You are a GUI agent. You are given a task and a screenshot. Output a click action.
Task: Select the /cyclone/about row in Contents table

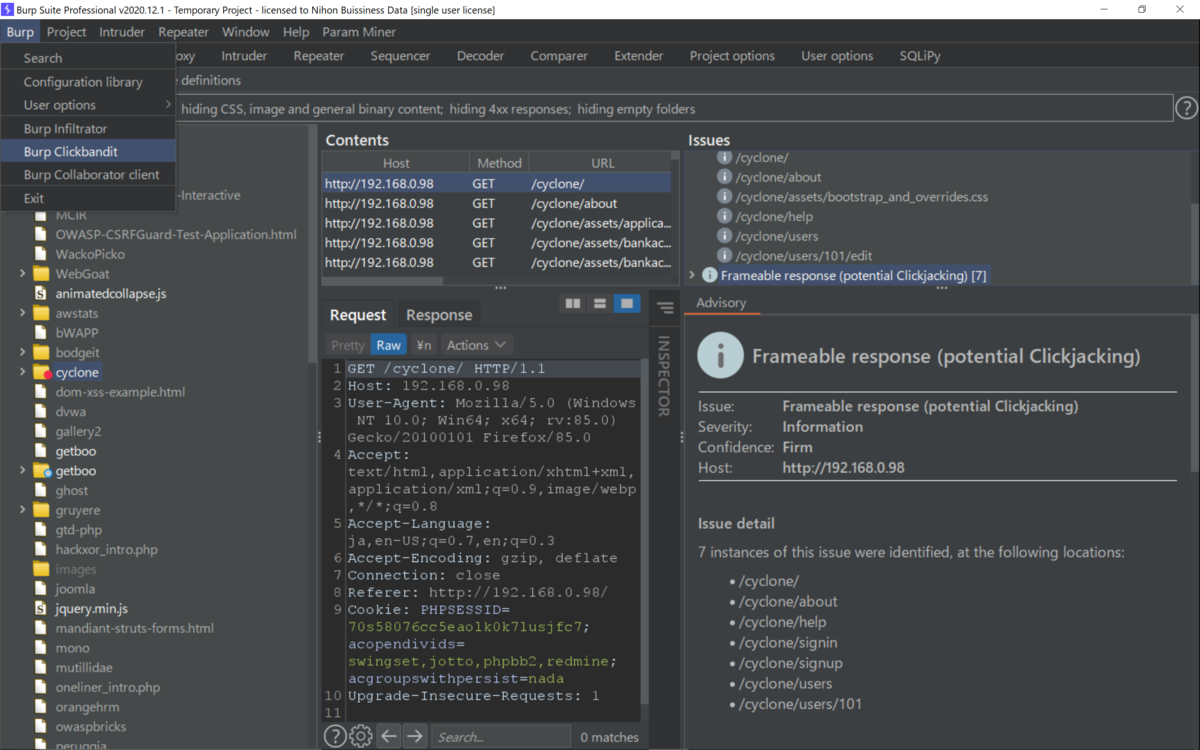tap(497, 203)
